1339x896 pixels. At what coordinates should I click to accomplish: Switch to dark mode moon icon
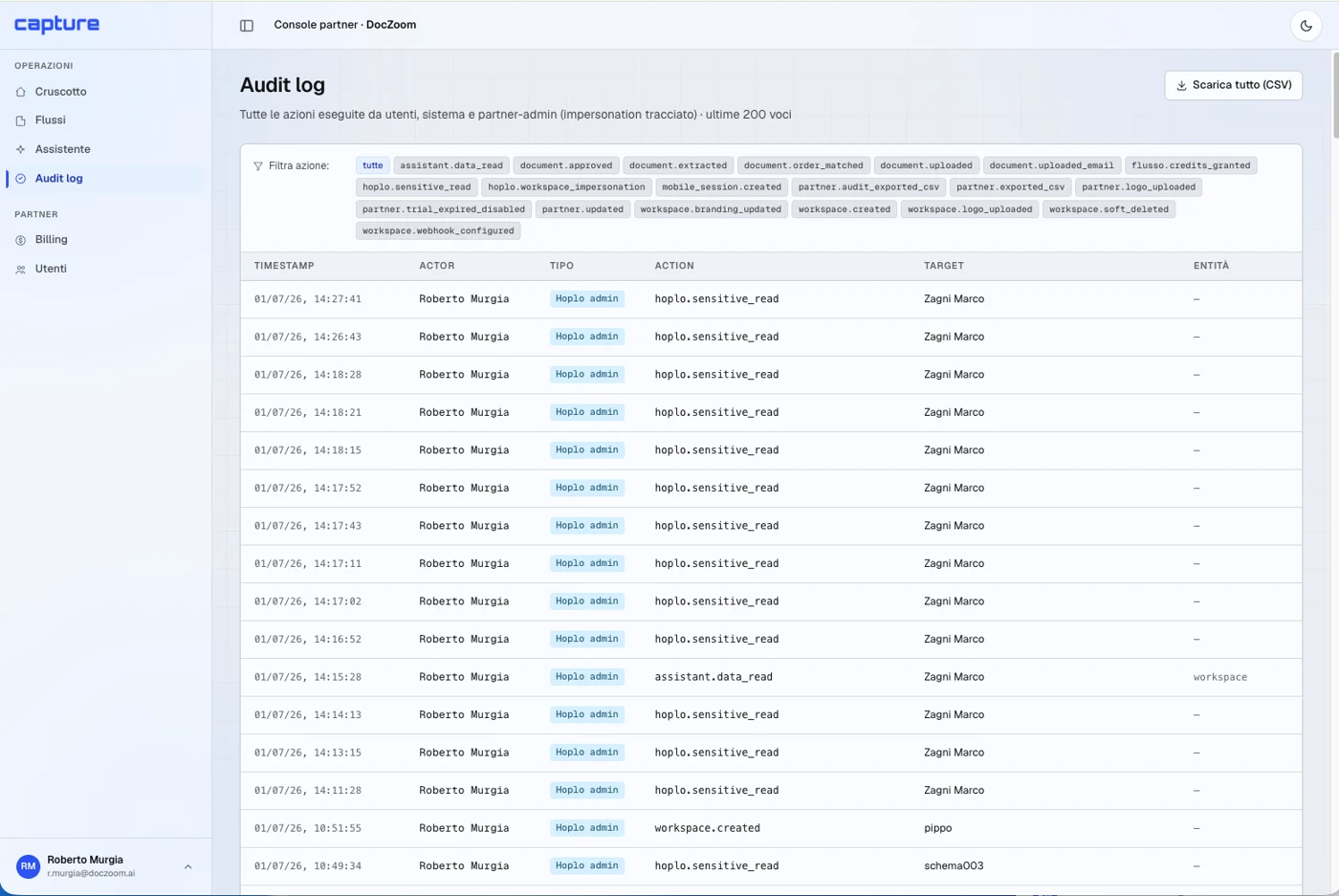(x=1306, y=26)
